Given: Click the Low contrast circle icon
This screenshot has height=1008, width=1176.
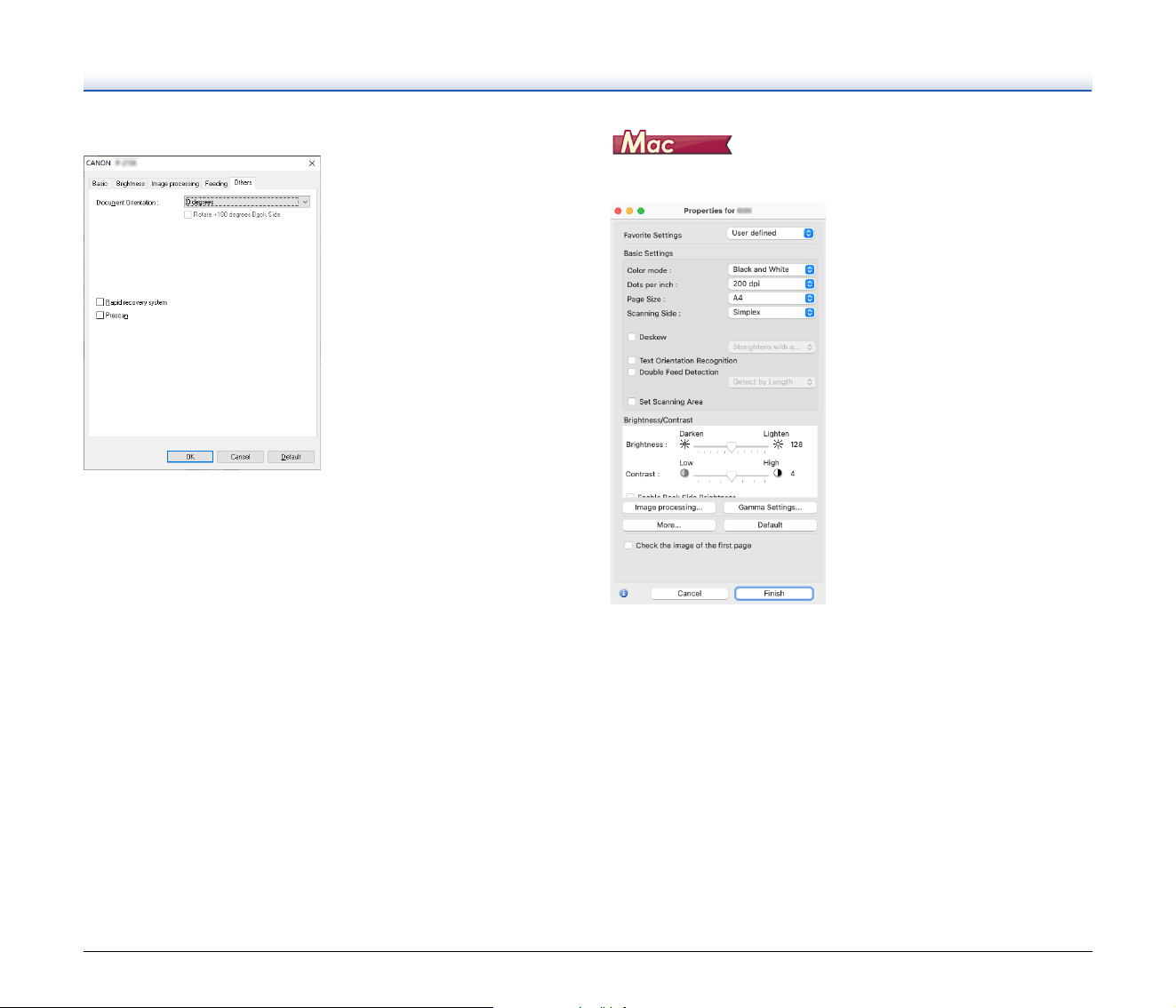Looking at the screenshot, I should [x=684, y=473].
